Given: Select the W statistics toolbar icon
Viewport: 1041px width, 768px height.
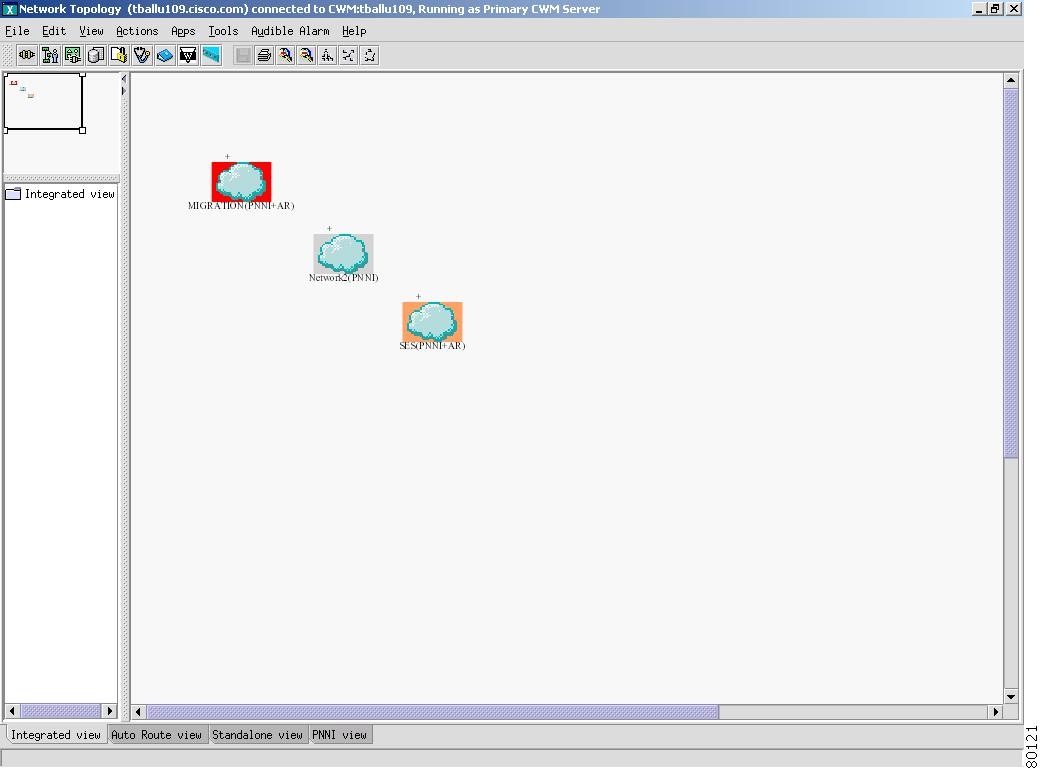Looking at the screenshot, I should [188, 55].
